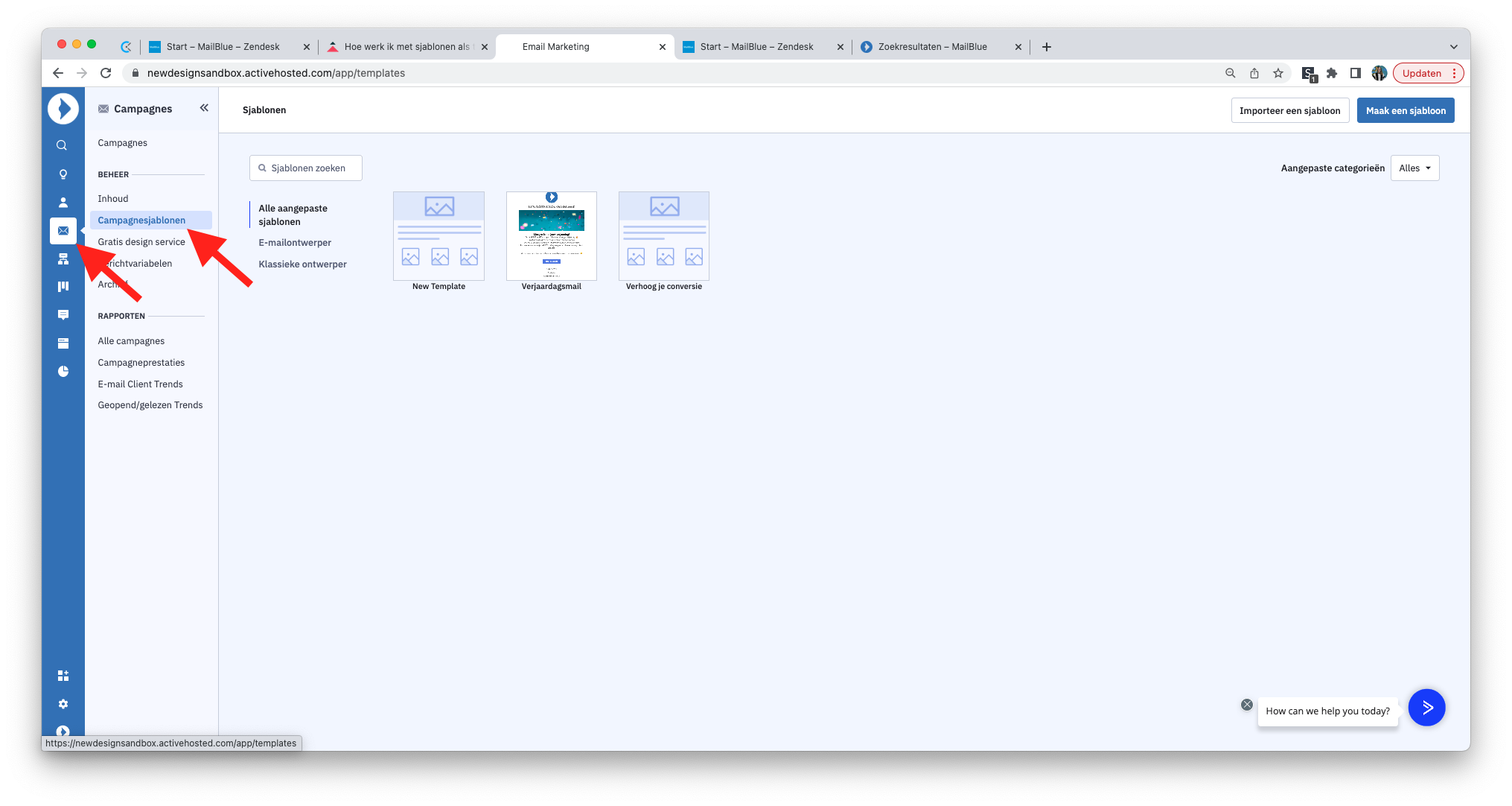1512x806 pixels.
Task: Open Campagnes link in side menu
Action: coord(122,143)
